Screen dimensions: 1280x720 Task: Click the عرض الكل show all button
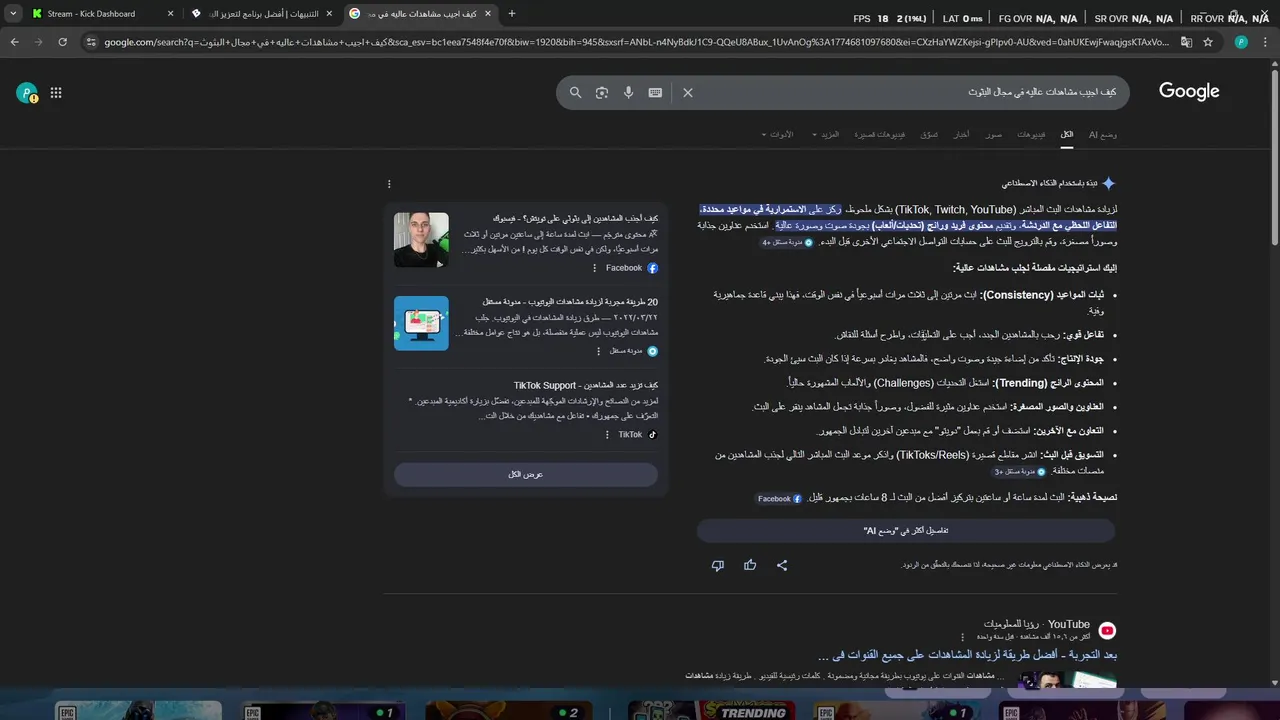526,474
